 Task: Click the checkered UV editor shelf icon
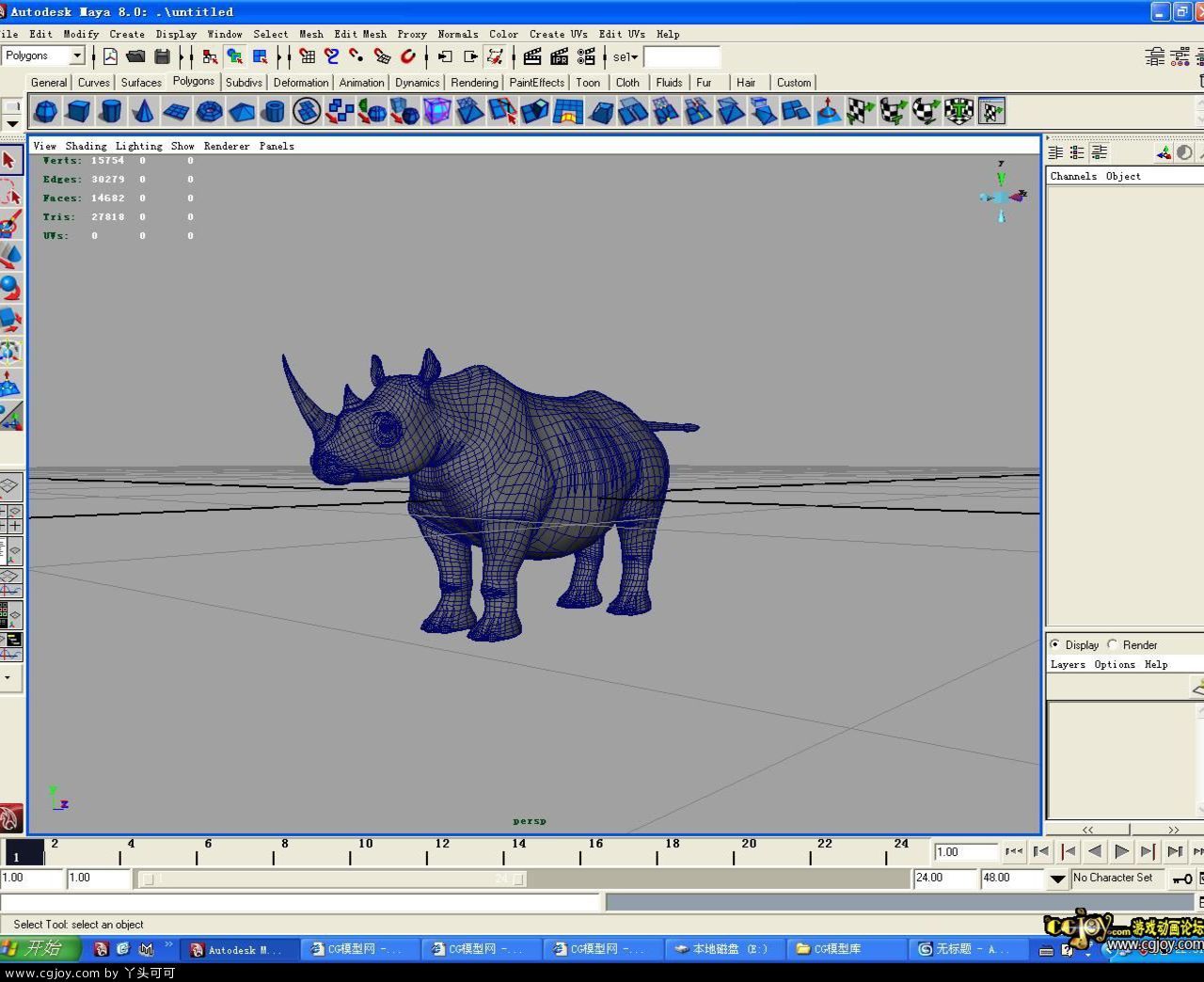(991, 112)
